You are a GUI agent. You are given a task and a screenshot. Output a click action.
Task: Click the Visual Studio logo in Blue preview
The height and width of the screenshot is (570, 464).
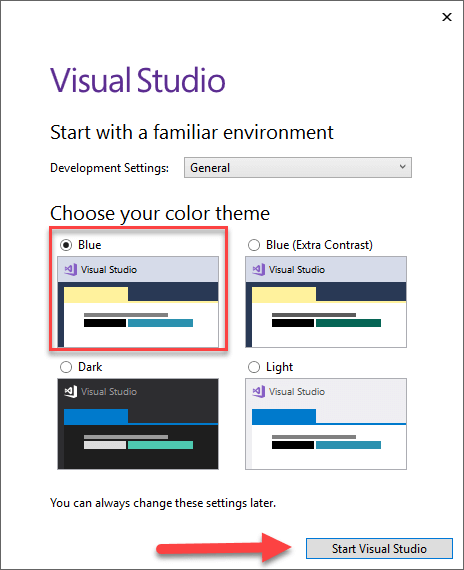(x=71, y=269)
